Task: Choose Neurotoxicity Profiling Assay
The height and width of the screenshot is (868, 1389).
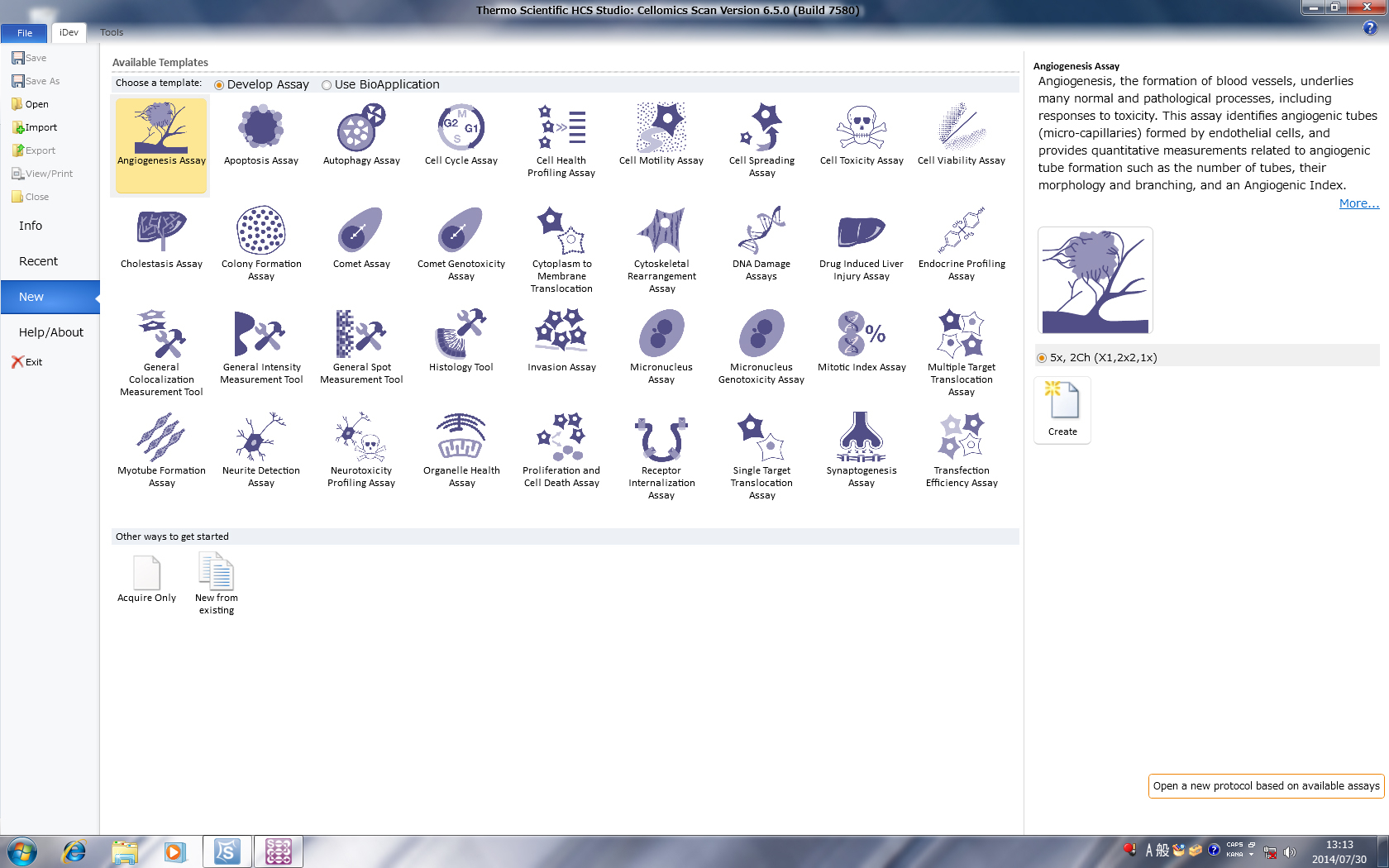Action: tap(361, 451)
